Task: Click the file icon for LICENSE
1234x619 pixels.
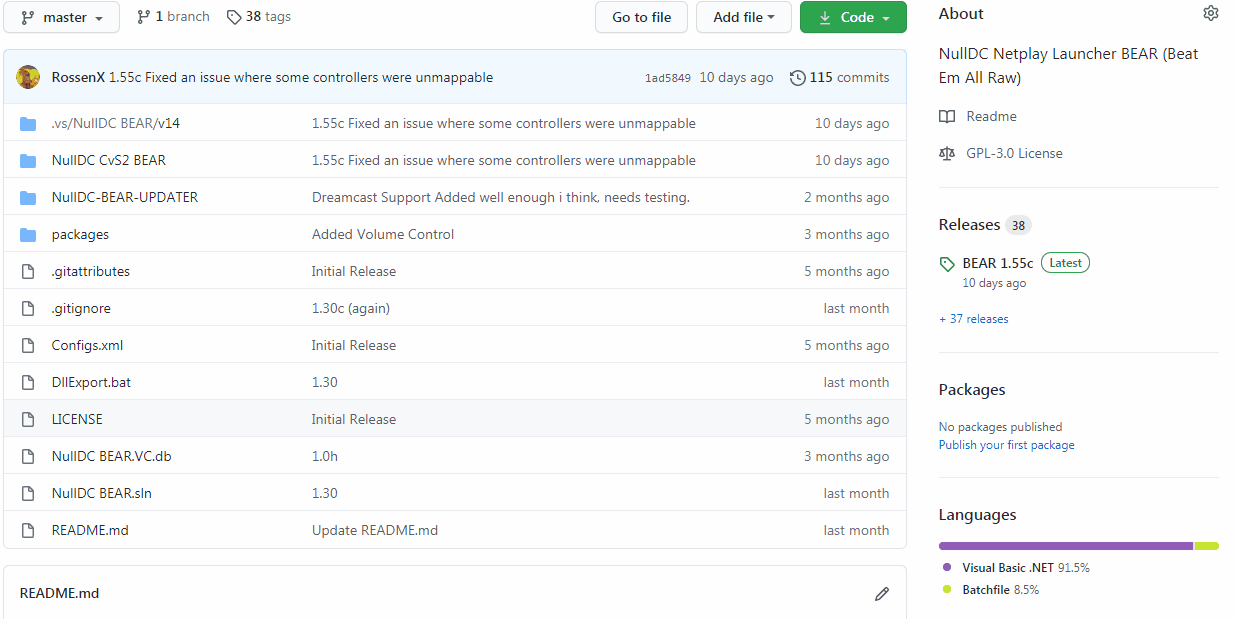Action: (x=28, y=420)
